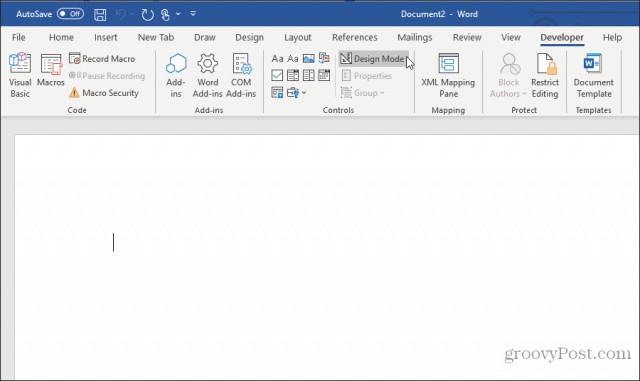Click the Save icon in title bar
The height and width of the screenshot is (381, 640).
click(100, 15)
